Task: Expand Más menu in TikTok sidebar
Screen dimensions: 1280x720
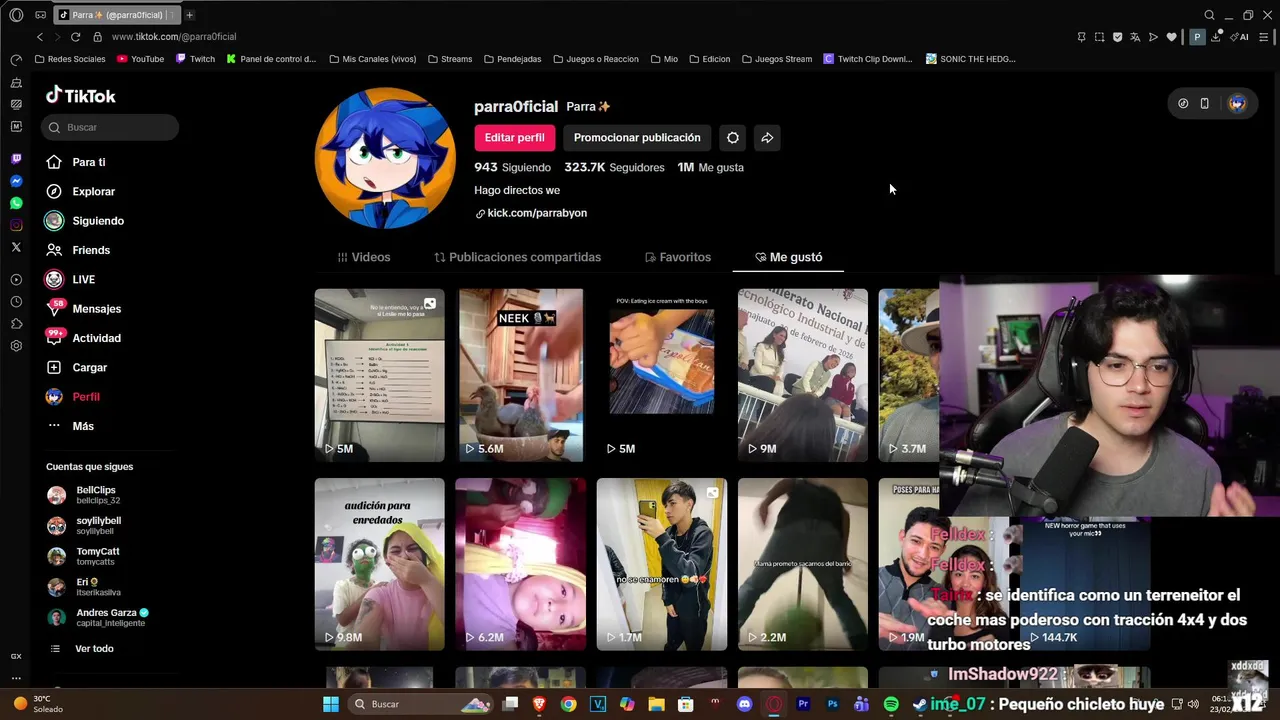Action: (70, 426)
